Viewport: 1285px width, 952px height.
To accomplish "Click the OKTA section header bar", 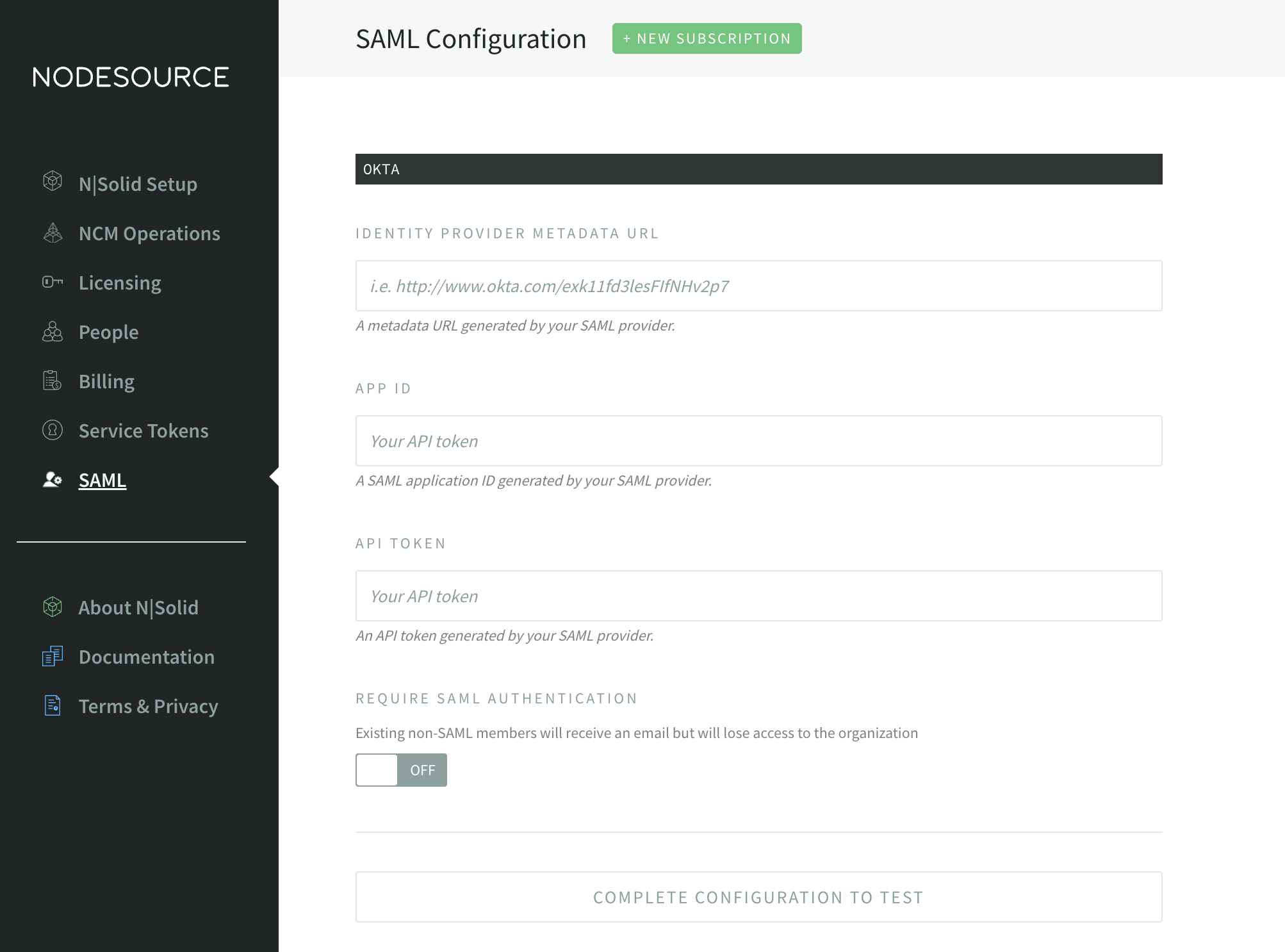I will [758, 169].
